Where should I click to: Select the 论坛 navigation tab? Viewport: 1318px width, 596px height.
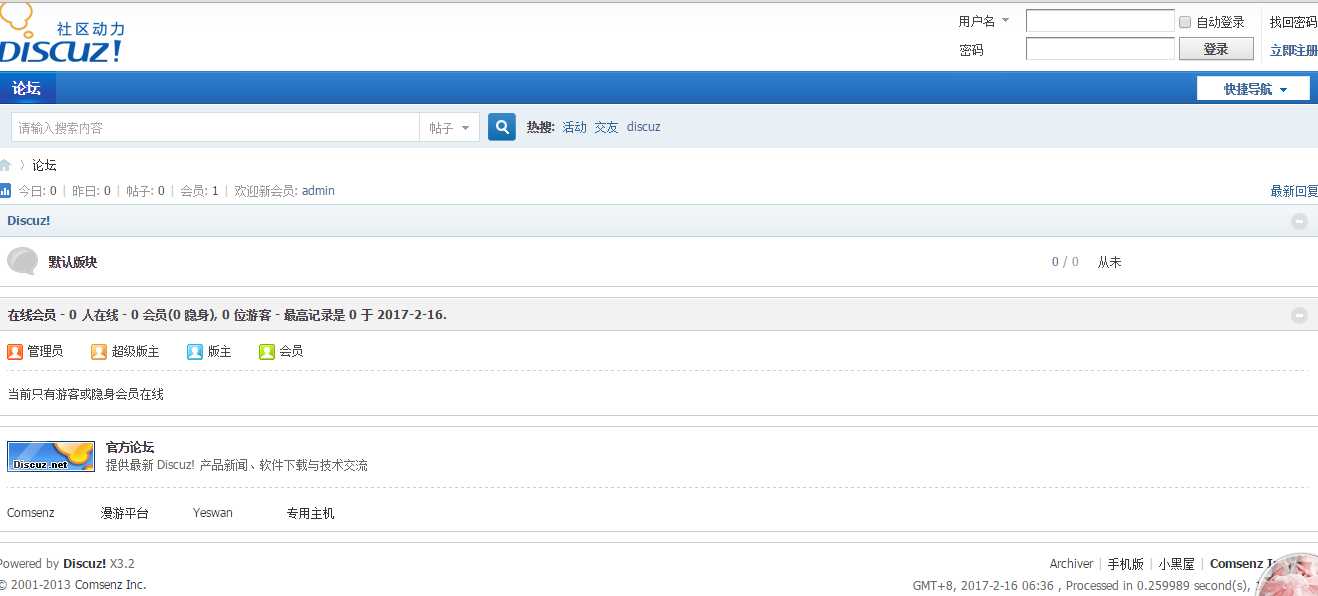pyautogui.click(x=27, y=88)
